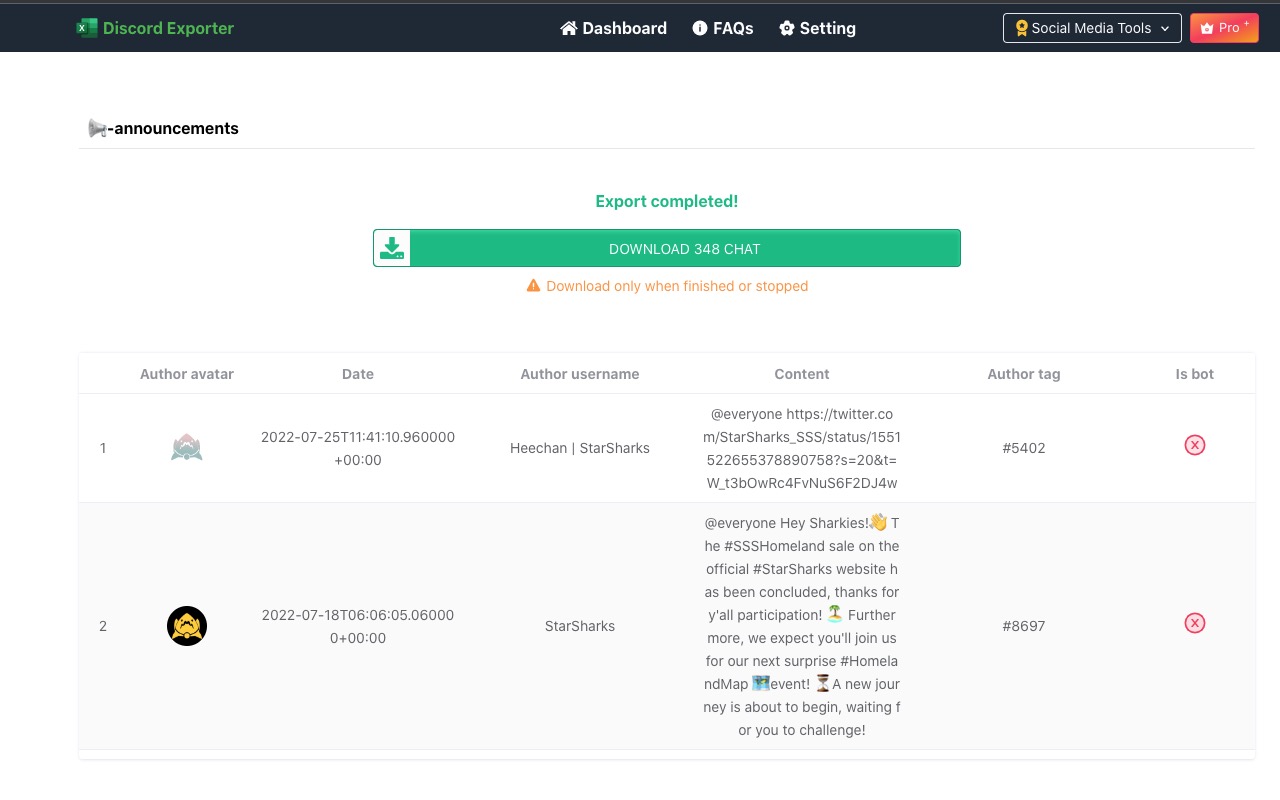Click the green download progress bar
The height and width of the screenshot is (800, 1280).
coord(685,248)
